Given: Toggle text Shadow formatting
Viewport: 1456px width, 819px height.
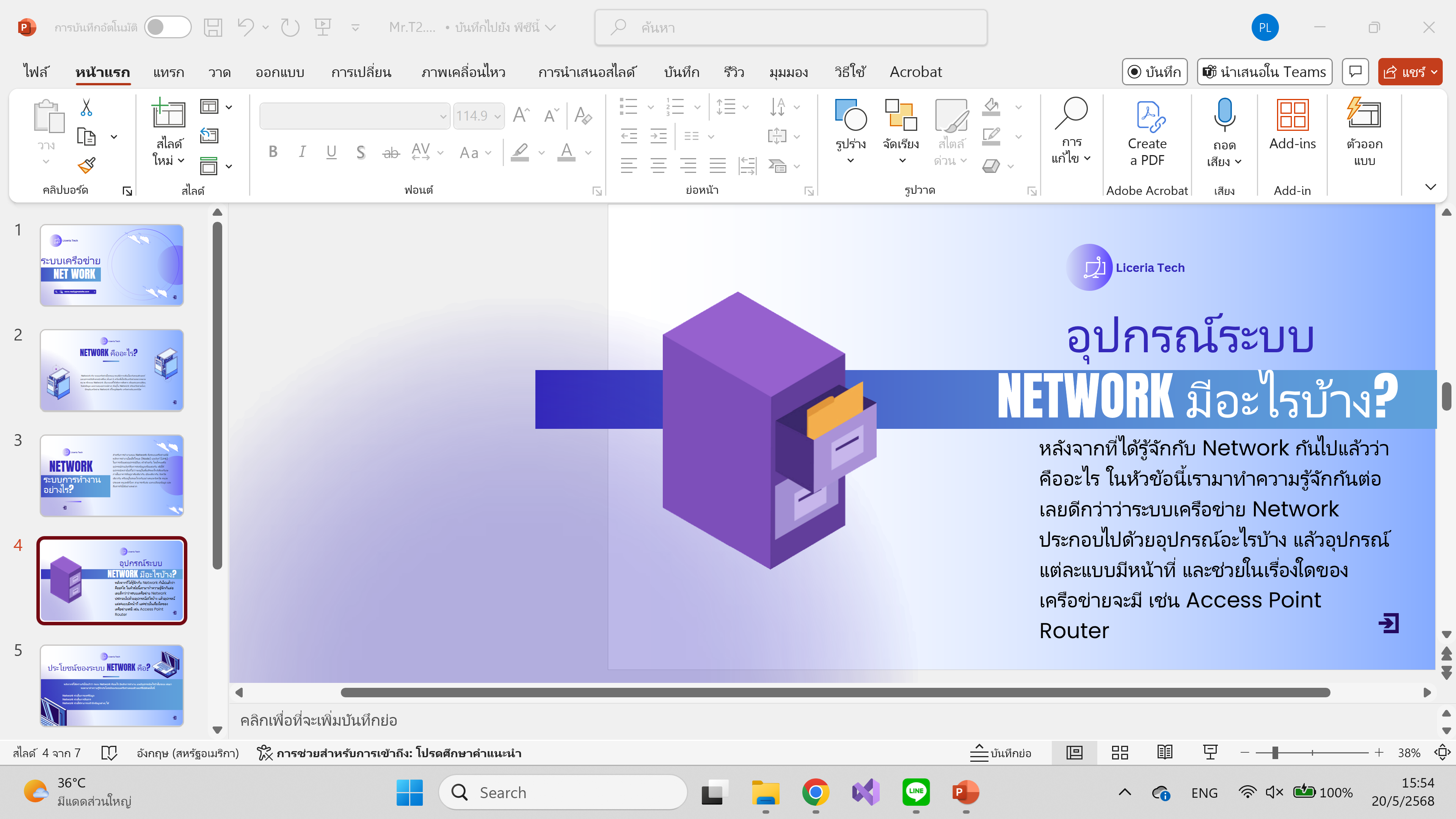Looking at the screenshot, I should pyautogui.click(x=361, y=152).
